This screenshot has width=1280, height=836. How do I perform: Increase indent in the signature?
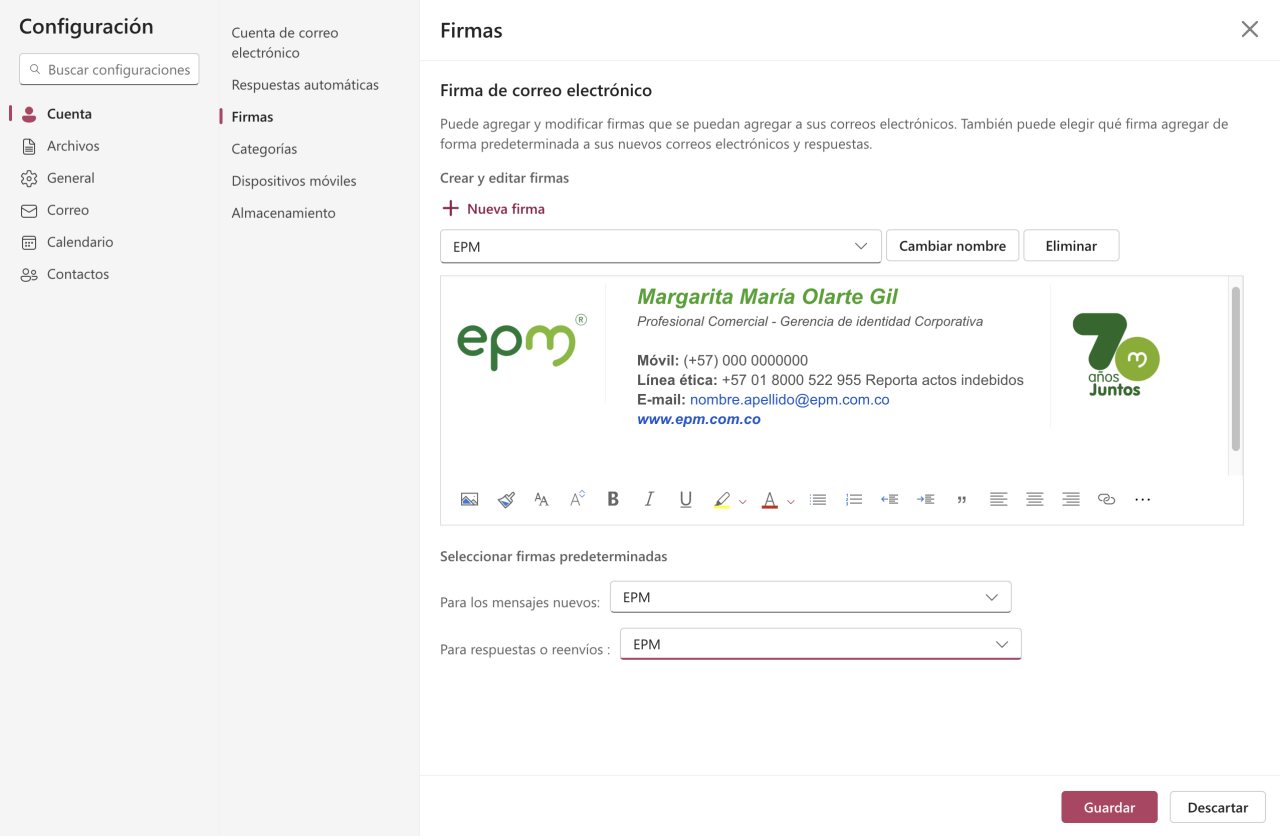point(926,499)
